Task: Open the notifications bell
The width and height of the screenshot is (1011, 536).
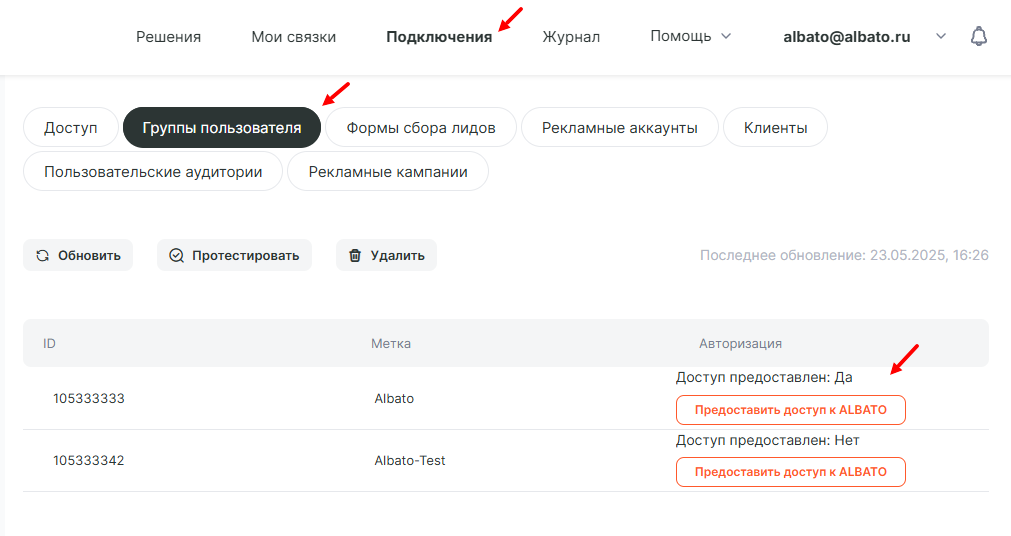Action: tap(979, 37)
